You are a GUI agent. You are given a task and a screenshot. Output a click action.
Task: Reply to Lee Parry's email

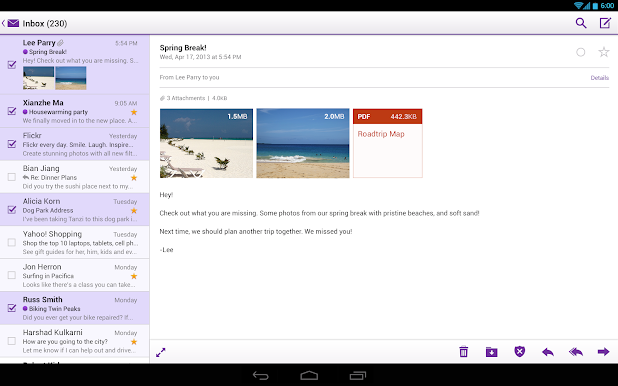coord(548,352)
